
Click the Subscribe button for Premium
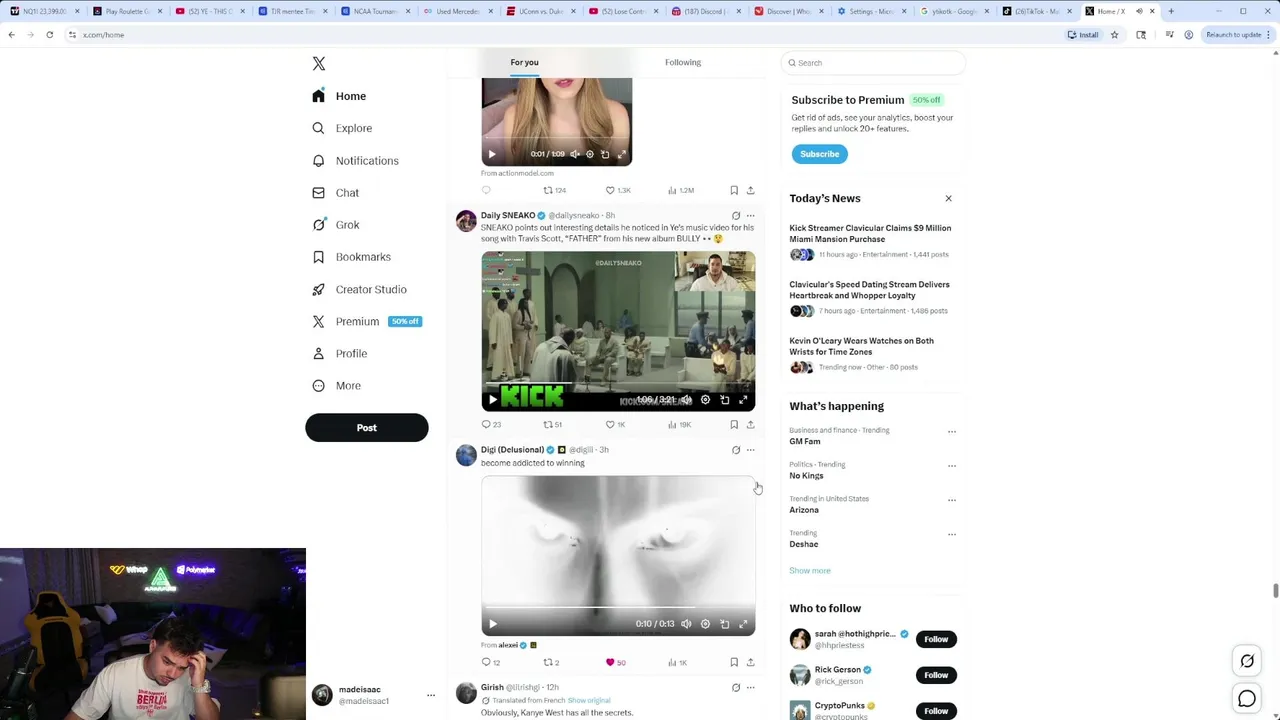[x=819, y=154]
